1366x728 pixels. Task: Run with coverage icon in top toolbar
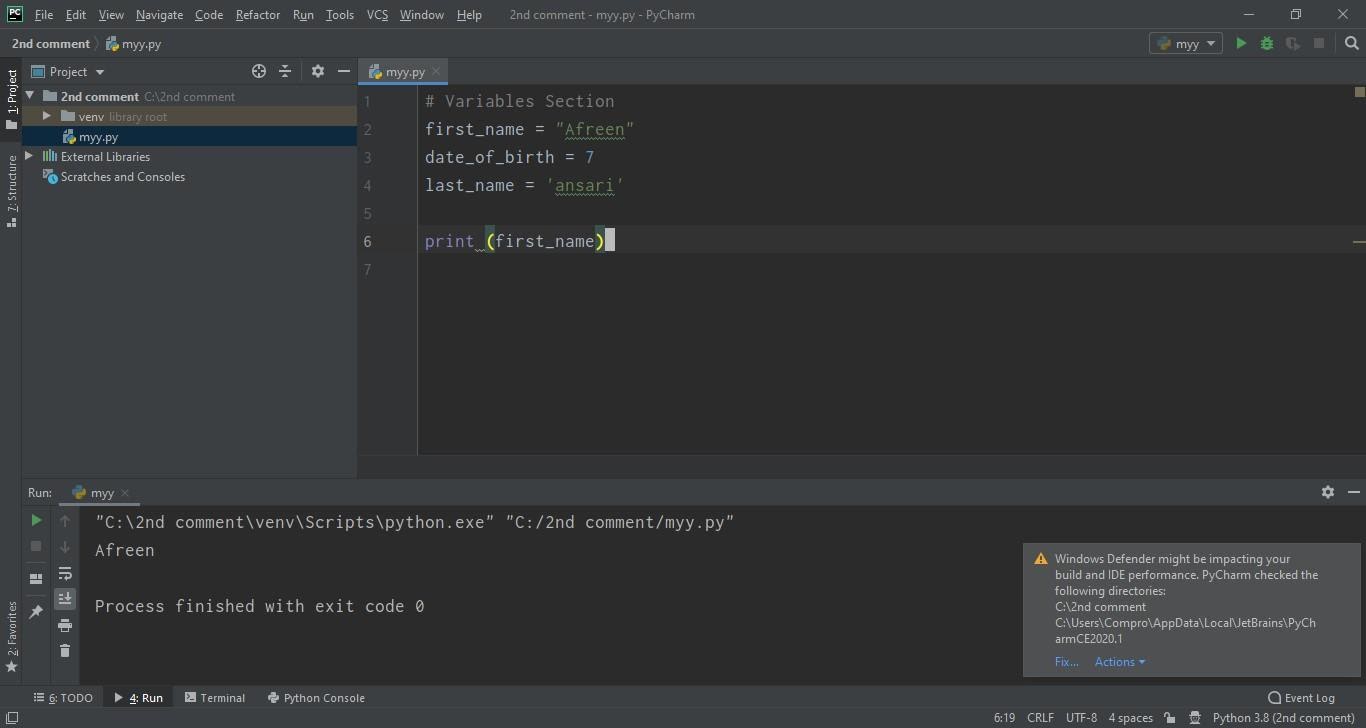[1293, 43]
